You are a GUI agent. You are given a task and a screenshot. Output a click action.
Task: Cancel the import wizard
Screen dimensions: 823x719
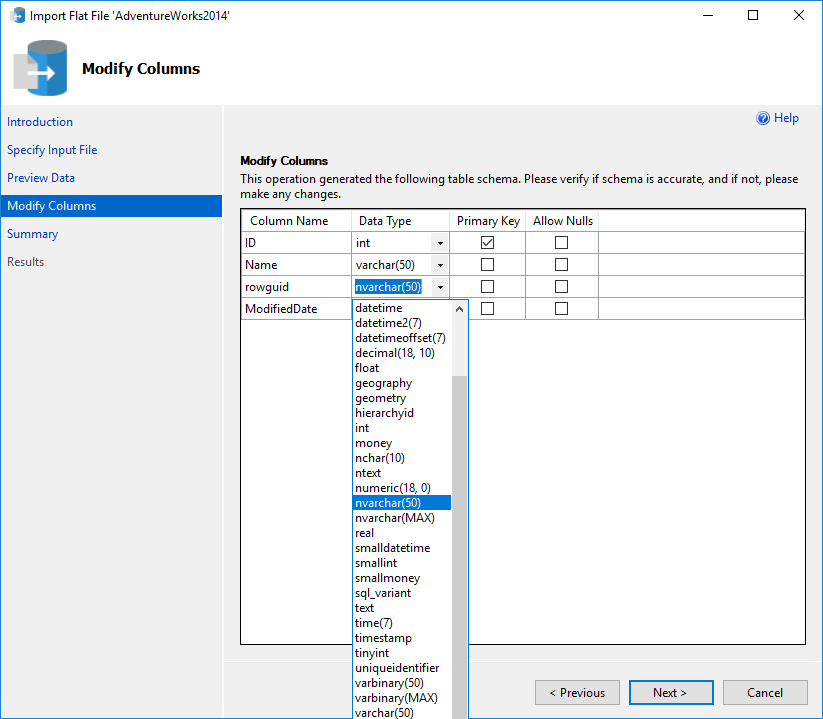(765, 693)
